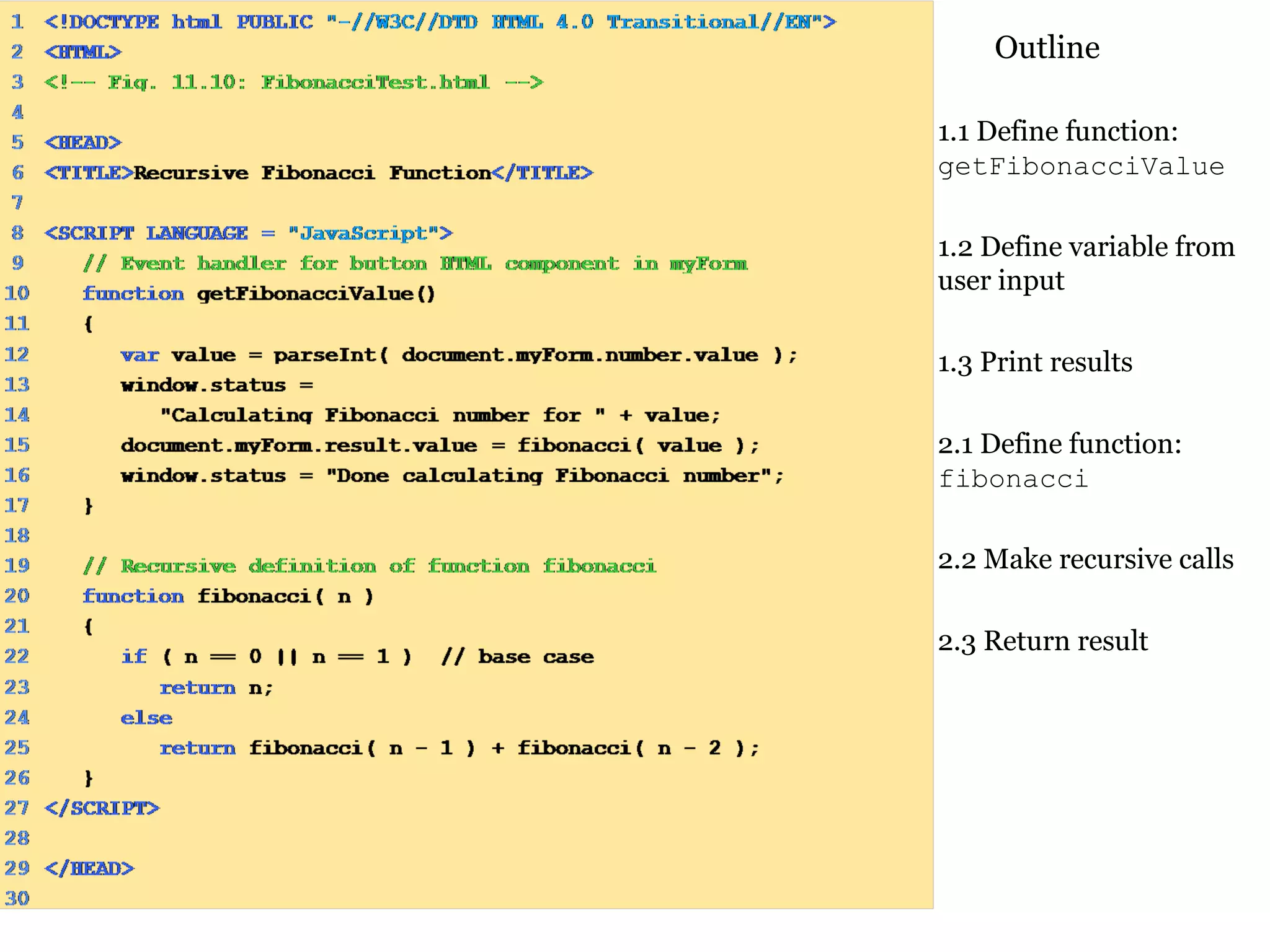Image resolution: width=1270 pixels, height=952 pixels.
Task: Click 'window.status =' on line 13
Action: pyautogui.click(x=217, y=385)
